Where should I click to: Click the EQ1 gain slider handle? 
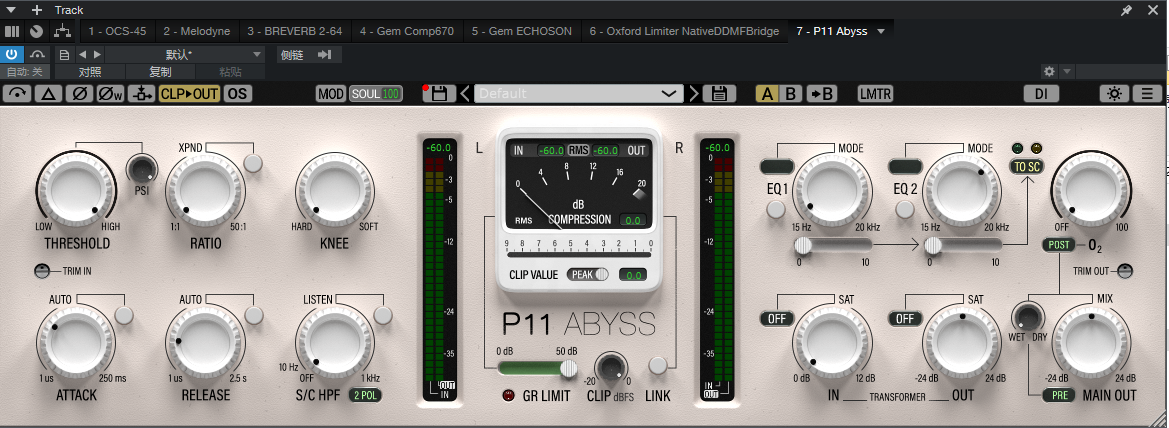803,245
